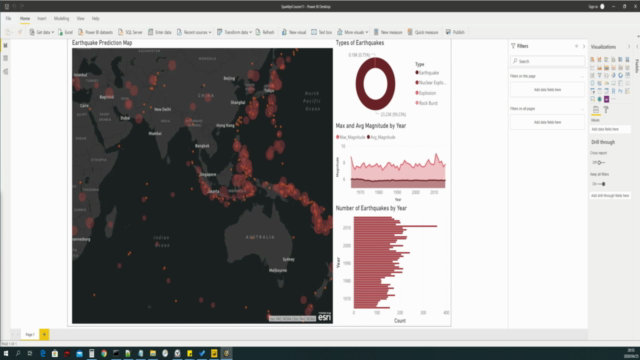This screenshot has width=640, height=360.
Task: Open Microsoft Edge from taskbar
Action: (42, 353)
